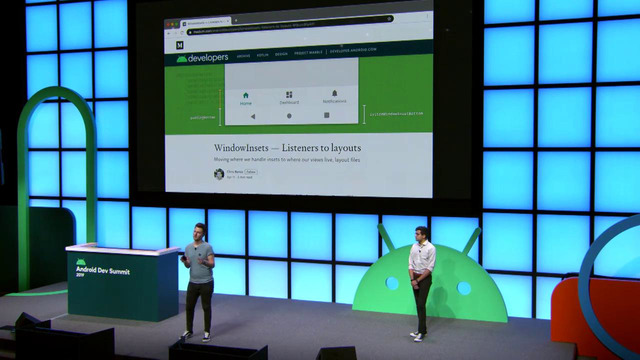Follow the author with Follow button

251,172
